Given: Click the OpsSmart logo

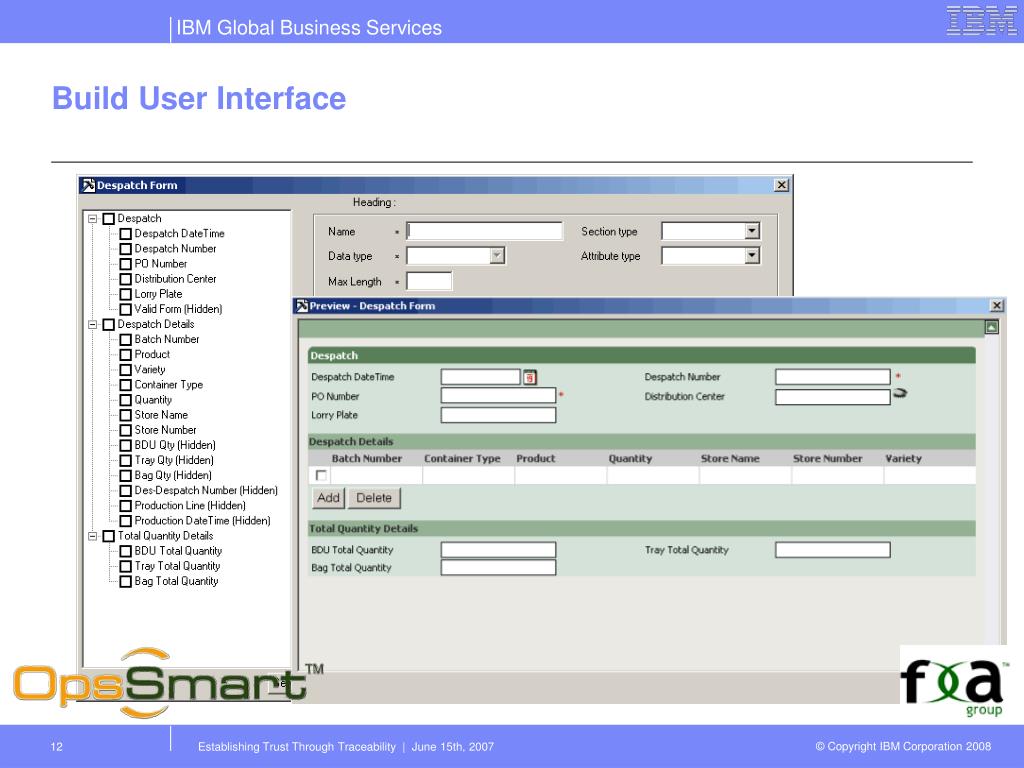Looking at the screenshot, I should pyautogui.click(x=158, y=683).
